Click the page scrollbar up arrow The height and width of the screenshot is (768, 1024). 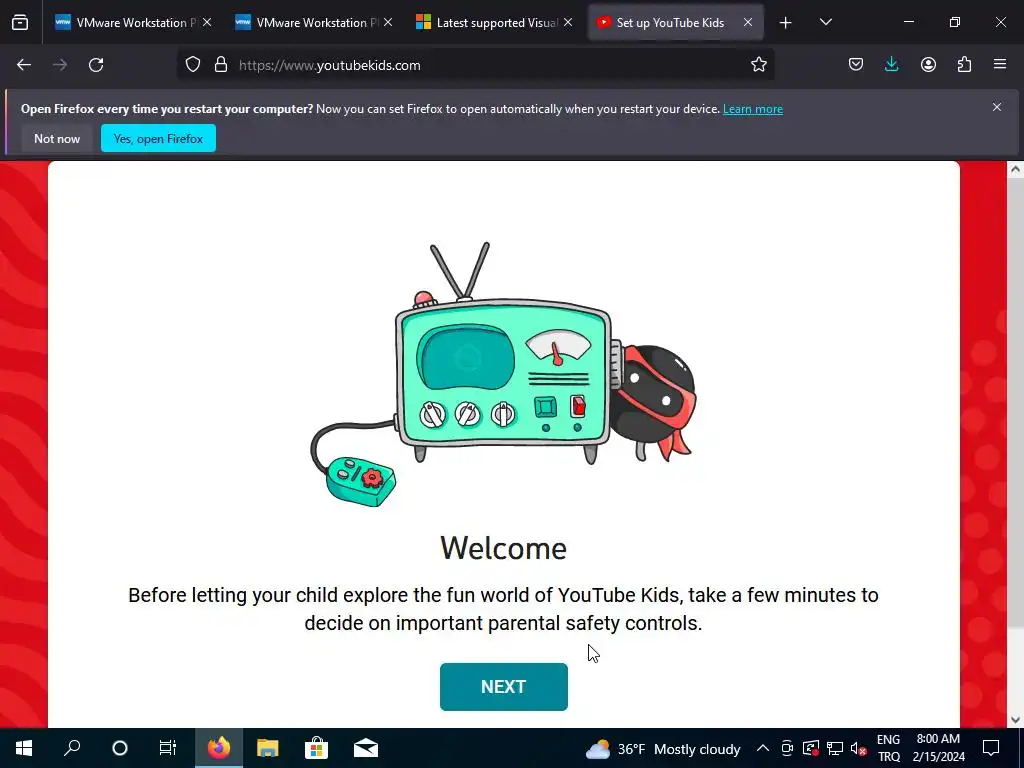pos(1015,169)
